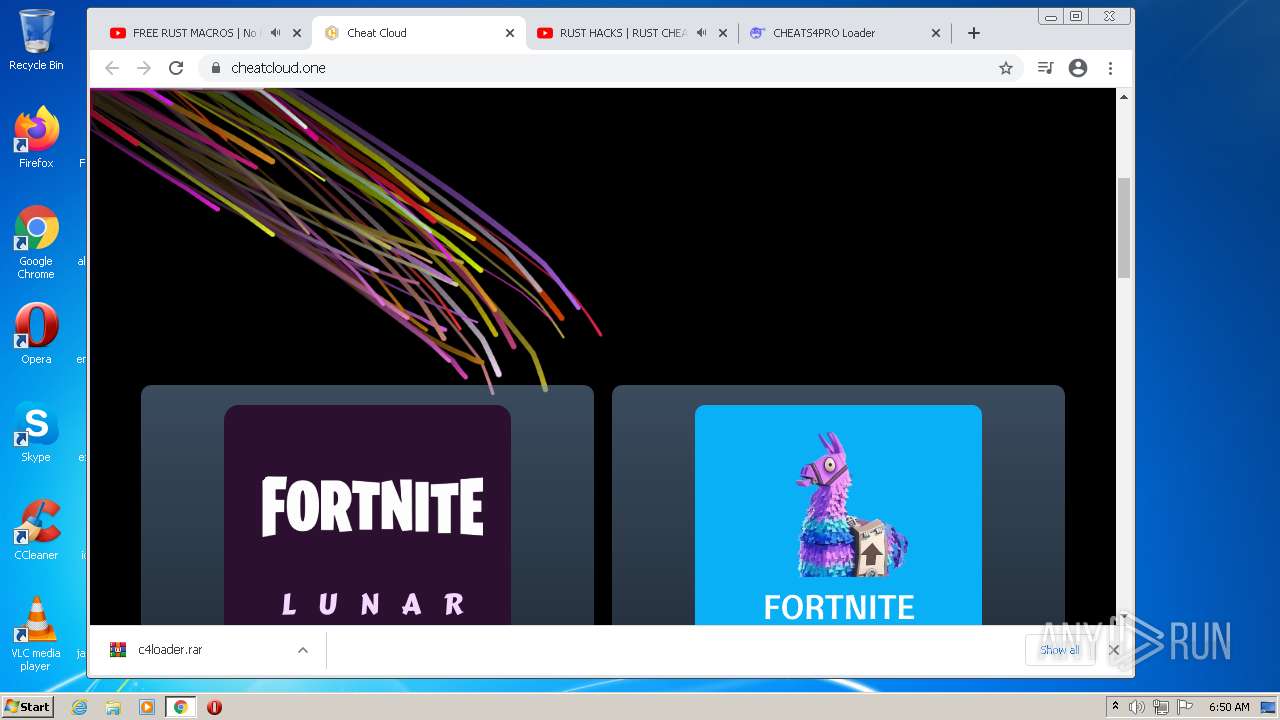Open a new tab with plus button
The height and width of the screenshot is (720, 1280).
pyautogui.click(x=974, y=33)
